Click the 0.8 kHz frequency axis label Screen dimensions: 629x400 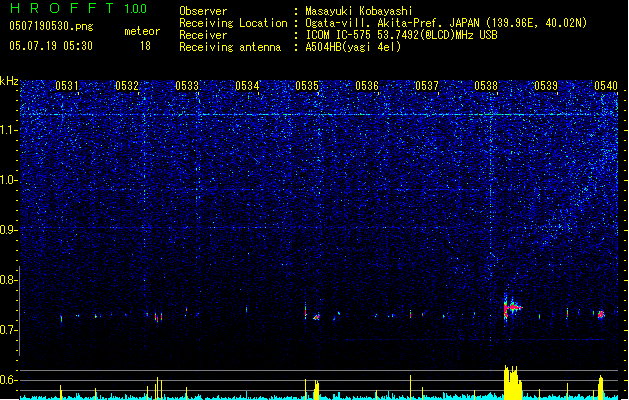tap(9, 280)
